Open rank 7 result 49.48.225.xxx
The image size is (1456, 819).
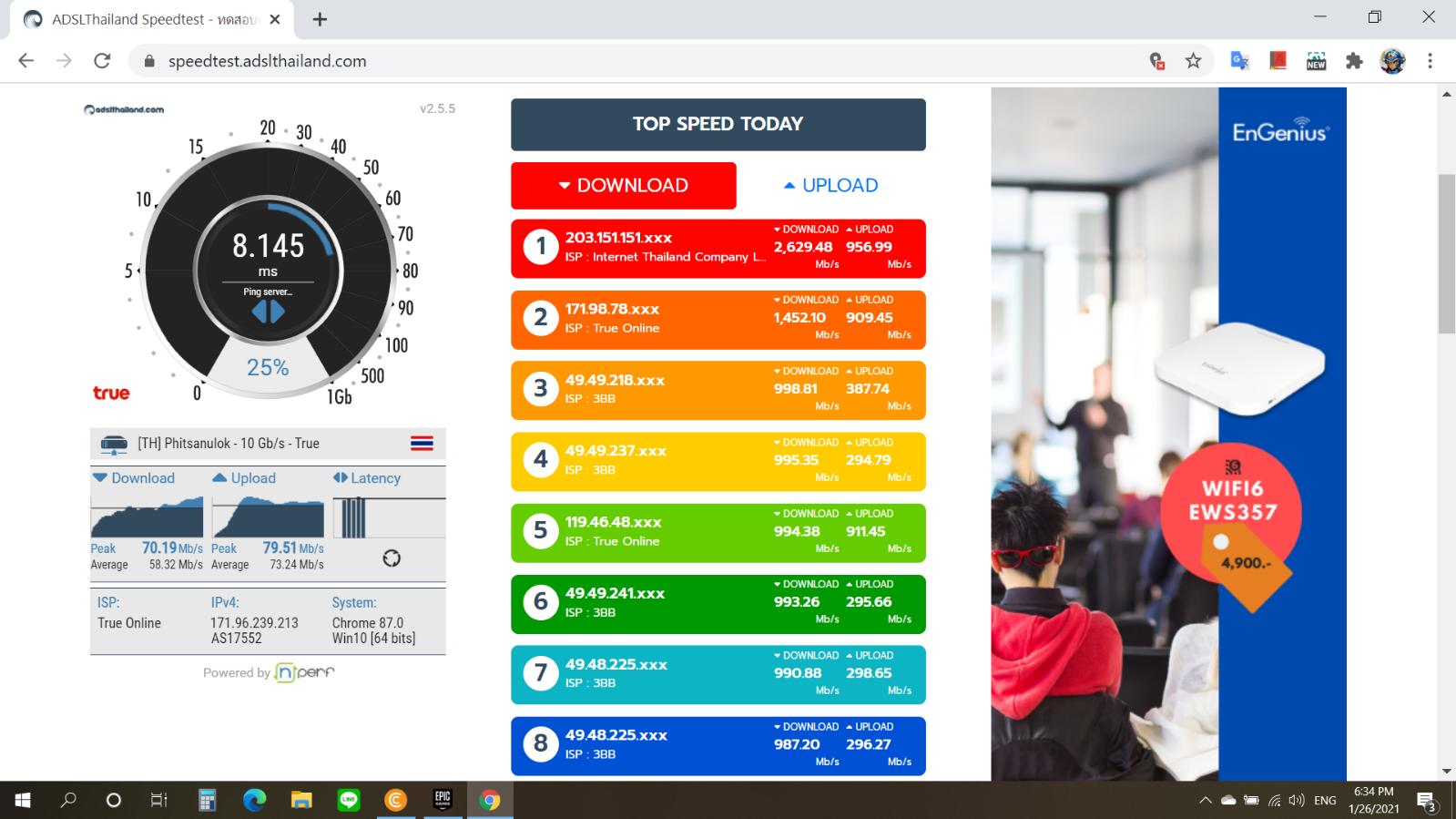[718, 675]
